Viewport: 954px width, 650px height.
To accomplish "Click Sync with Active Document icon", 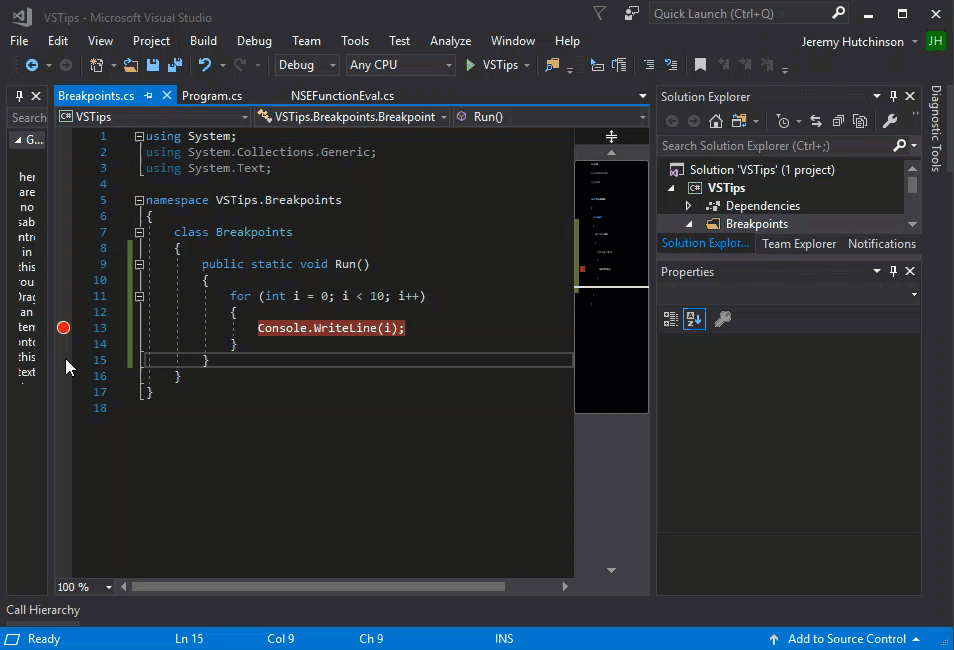I will tap(816, 121).
